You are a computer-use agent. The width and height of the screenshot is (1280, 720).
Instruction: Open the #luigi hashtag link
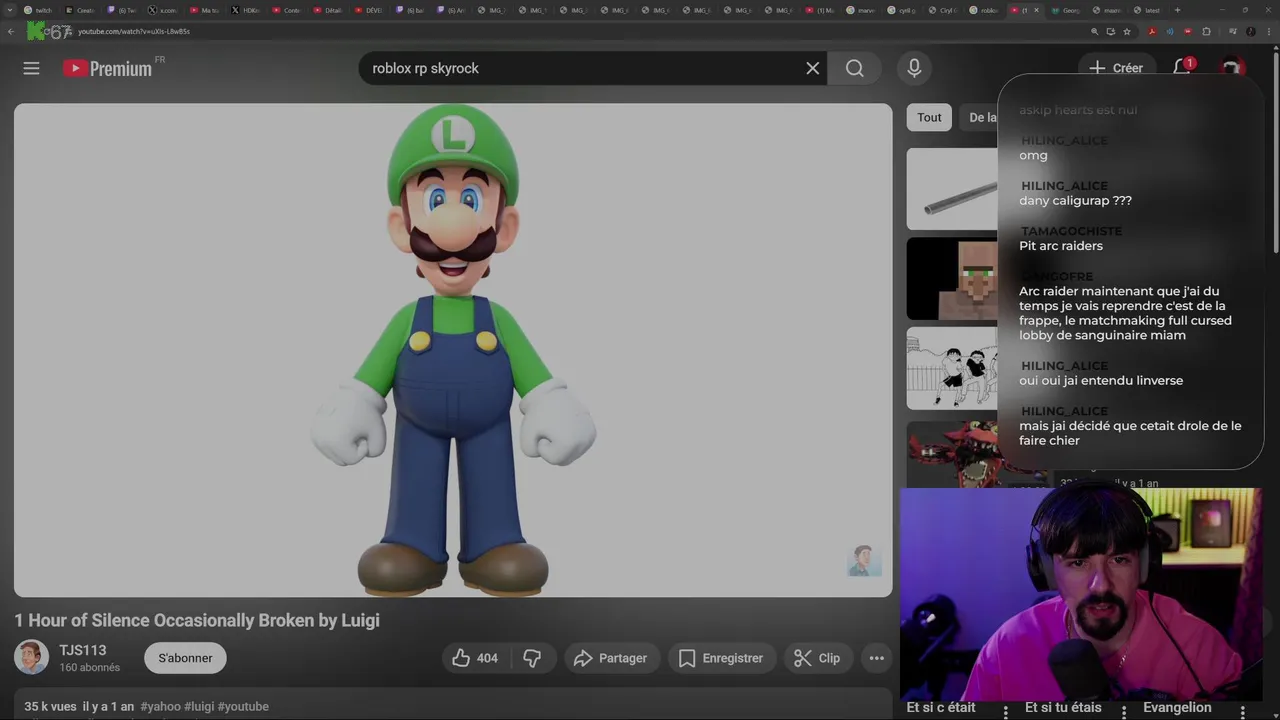pos(199,706)
